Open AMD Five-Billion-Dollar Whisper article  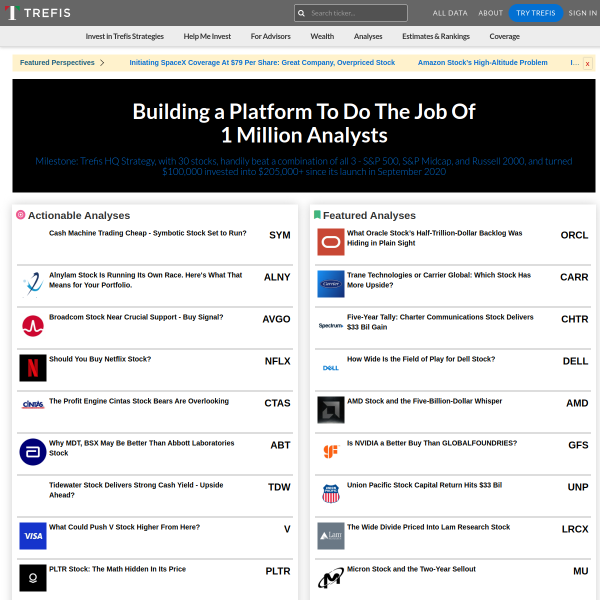tap(424, 401)
